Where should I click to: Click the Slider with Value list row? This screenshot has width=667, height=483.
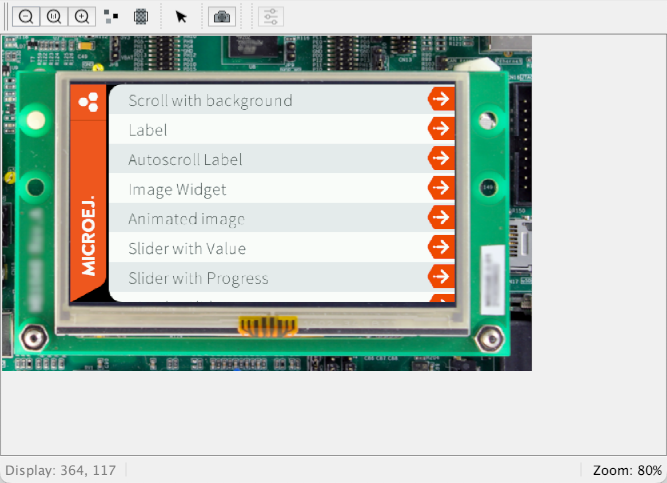[187, 248]
